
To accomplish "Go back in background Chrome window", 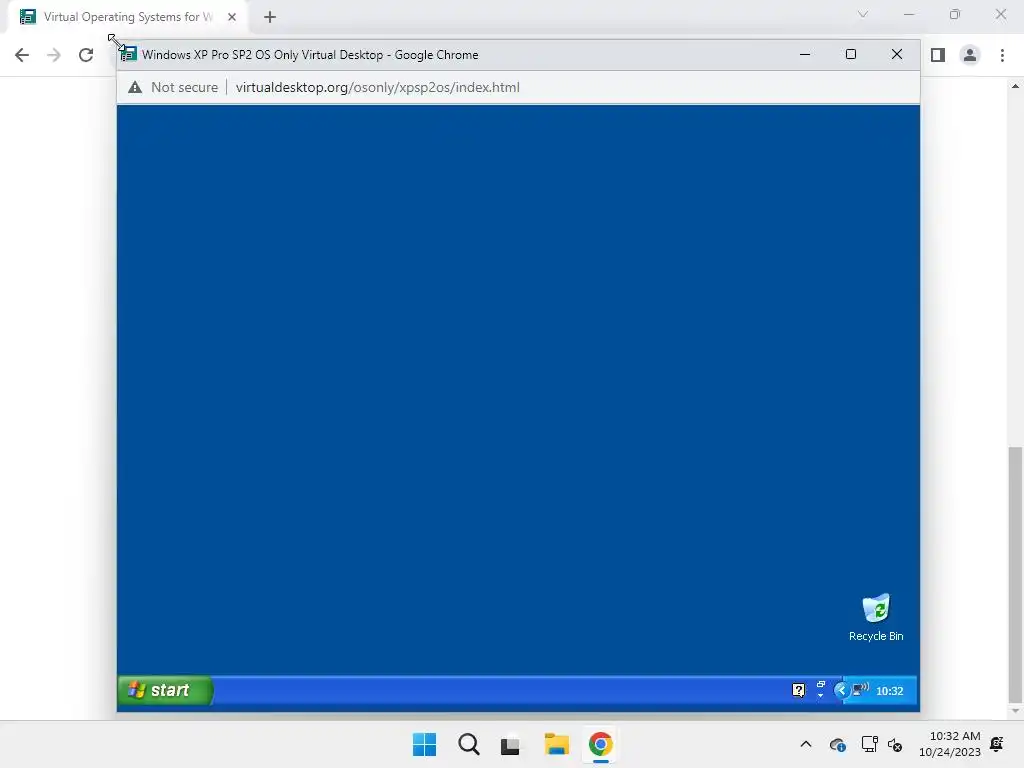I will (x=22, y=55).
